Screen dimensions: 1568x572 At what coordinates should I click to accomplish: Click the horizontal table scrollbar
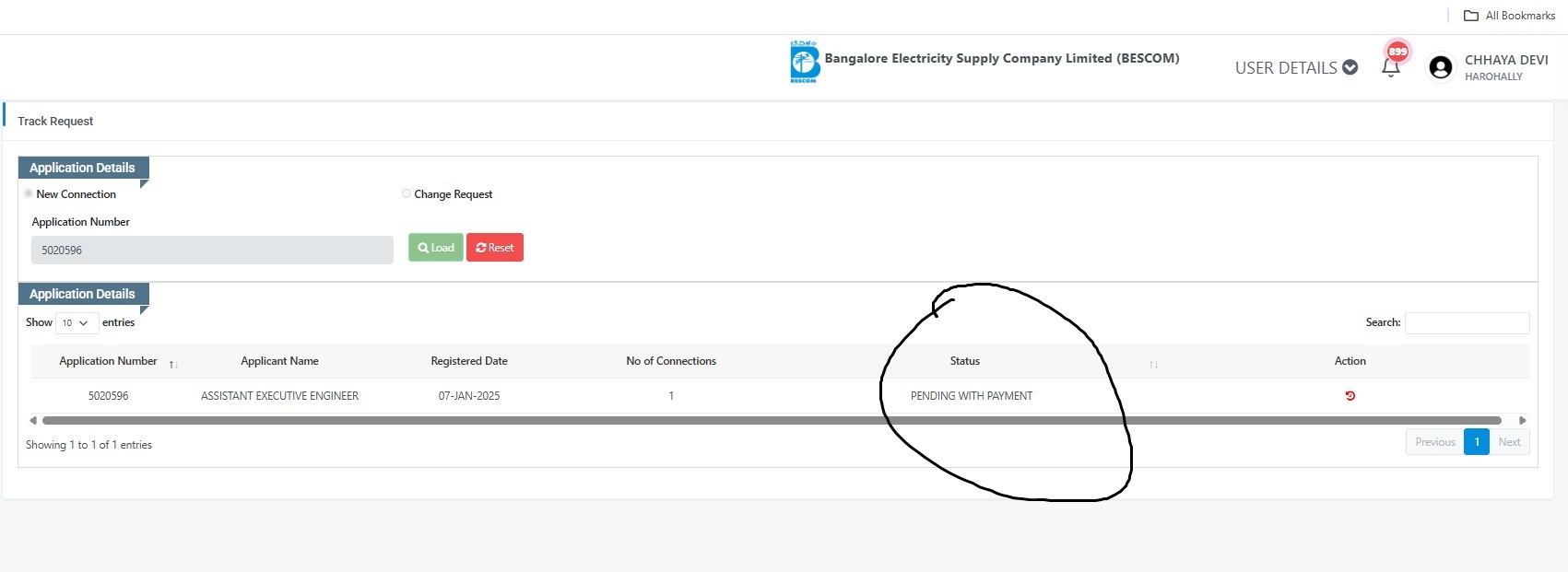[772, 420]
